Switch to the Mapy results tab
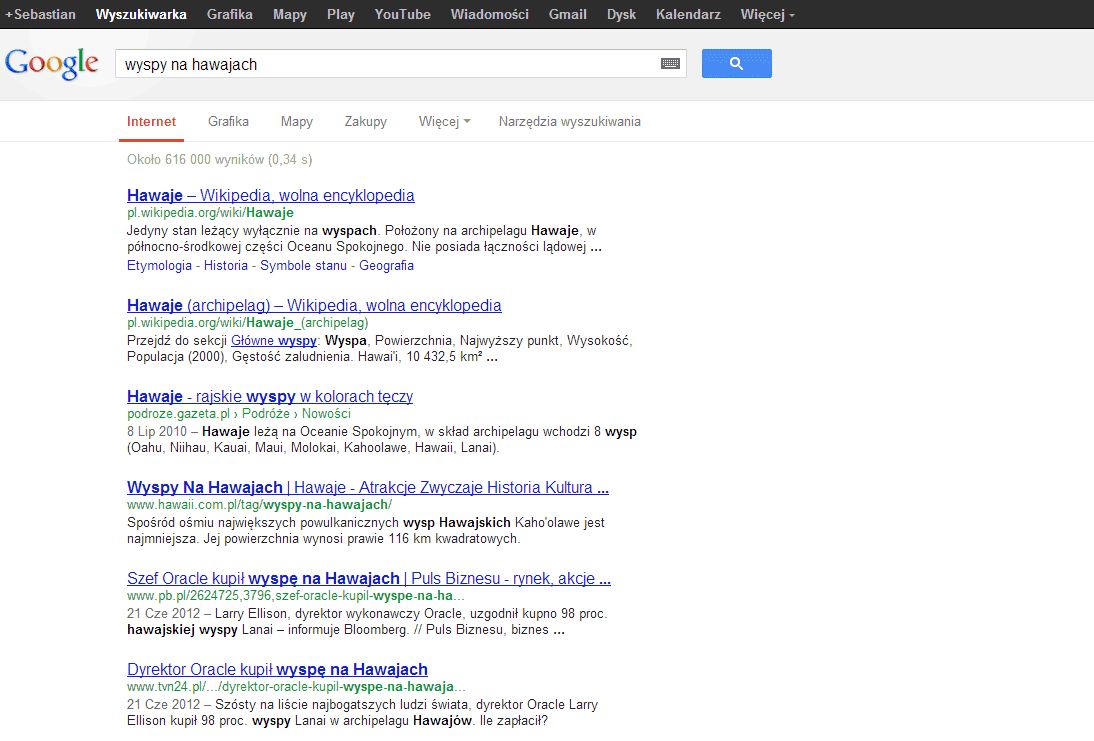The height and width of the screenshot is (741, 1094). click(296, 122)
